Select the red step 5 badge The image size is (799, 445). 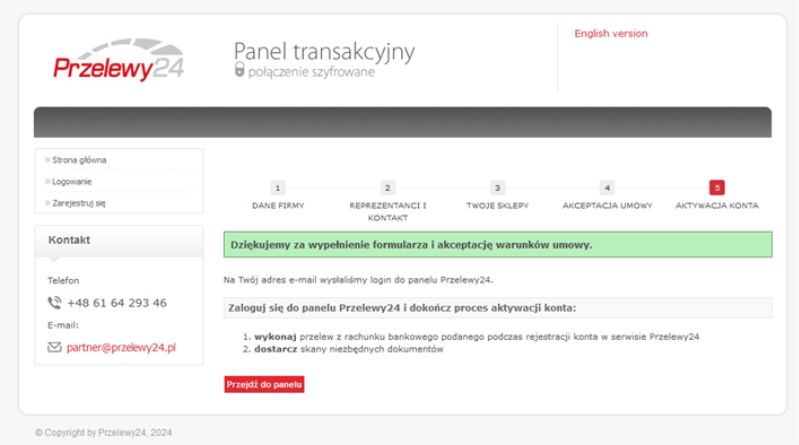point(716,187)
